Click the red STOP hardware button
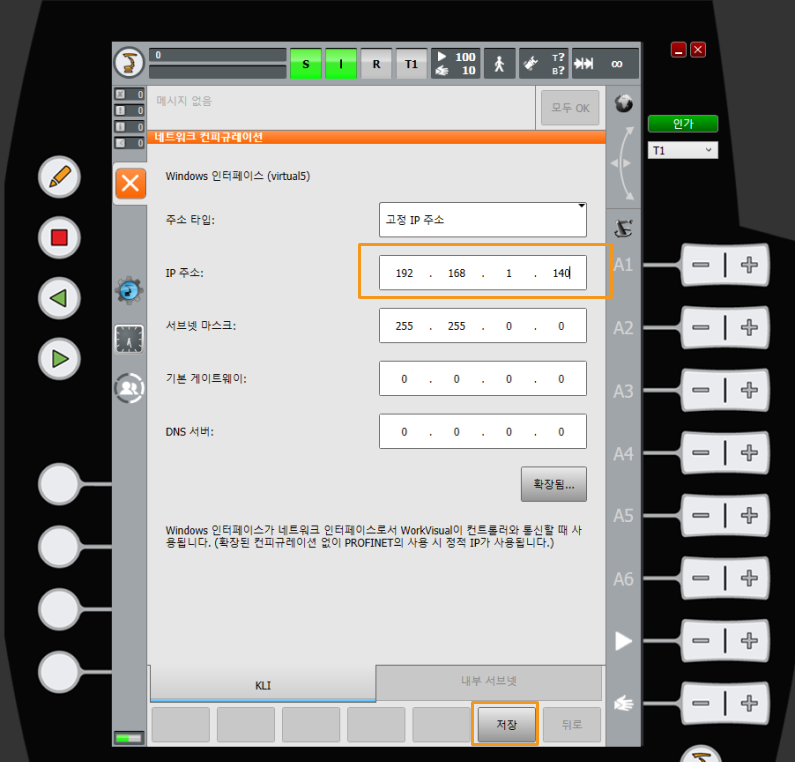Image resolution: width=795 pixels, height=762 pixels. (x=59, y=237)
